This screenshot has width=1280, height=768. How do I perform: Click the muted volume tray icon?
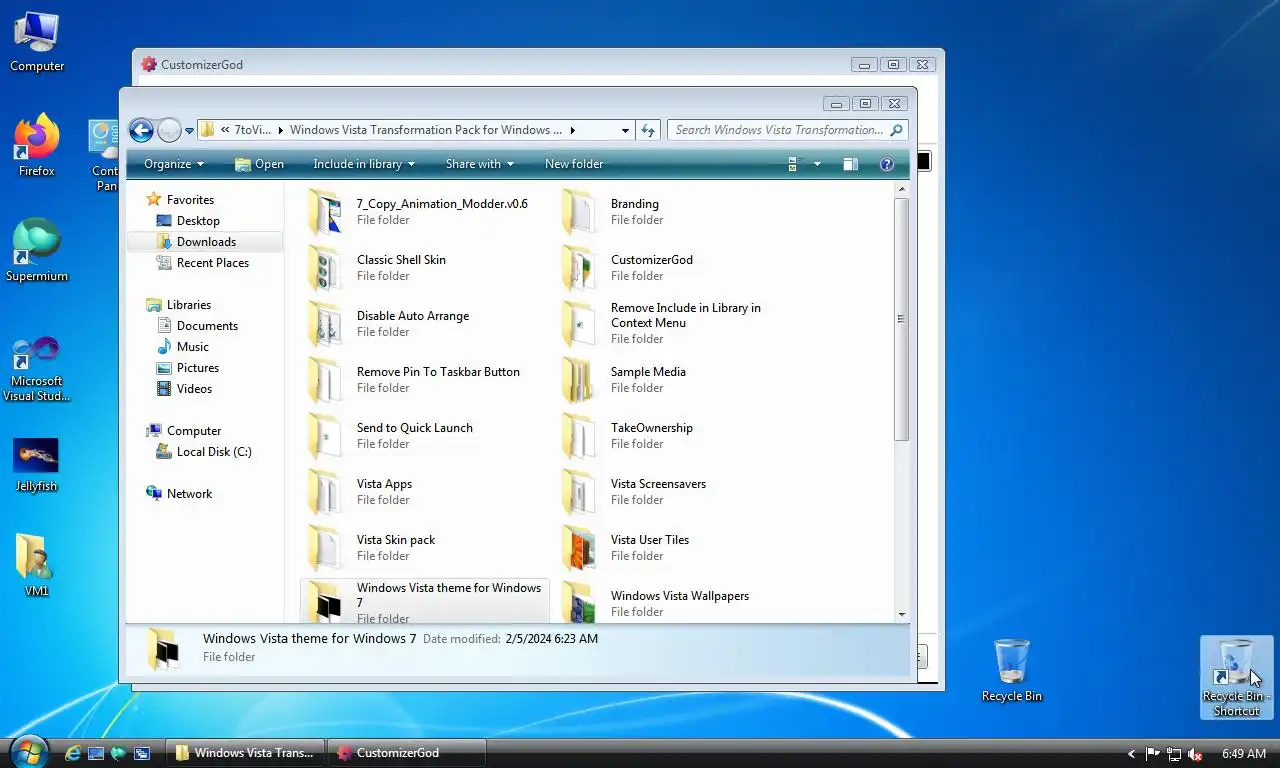click(x=1194, y=754)
